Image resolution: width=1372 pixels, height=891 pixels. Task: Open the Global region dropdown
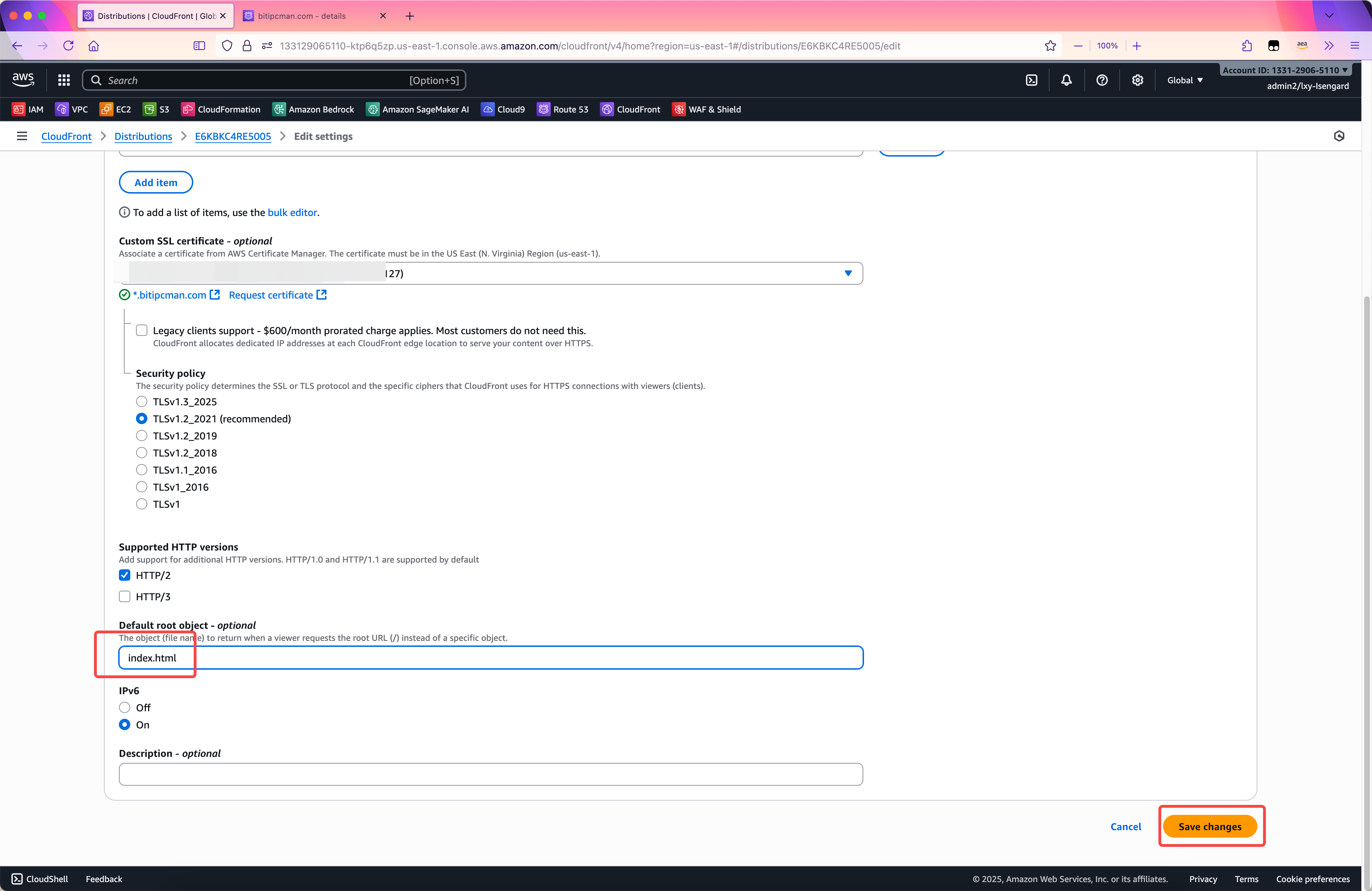[x=1185, y=80]
